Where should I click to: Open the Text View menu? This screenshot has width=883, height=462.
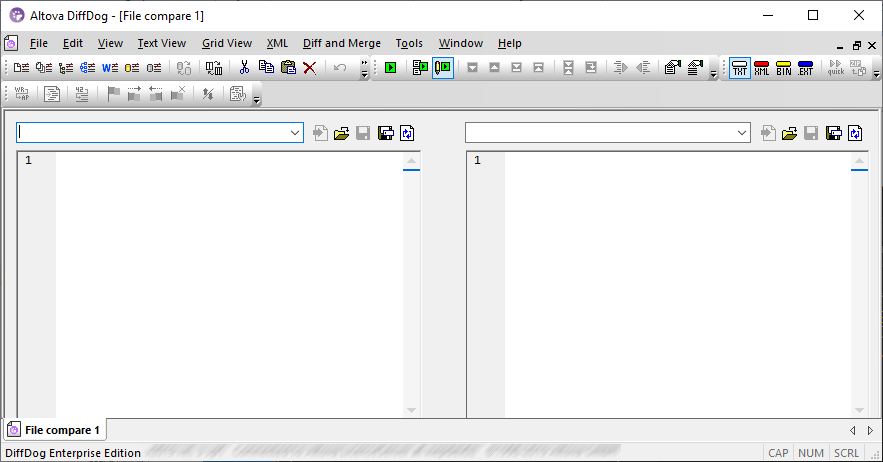tap(161, 43)
